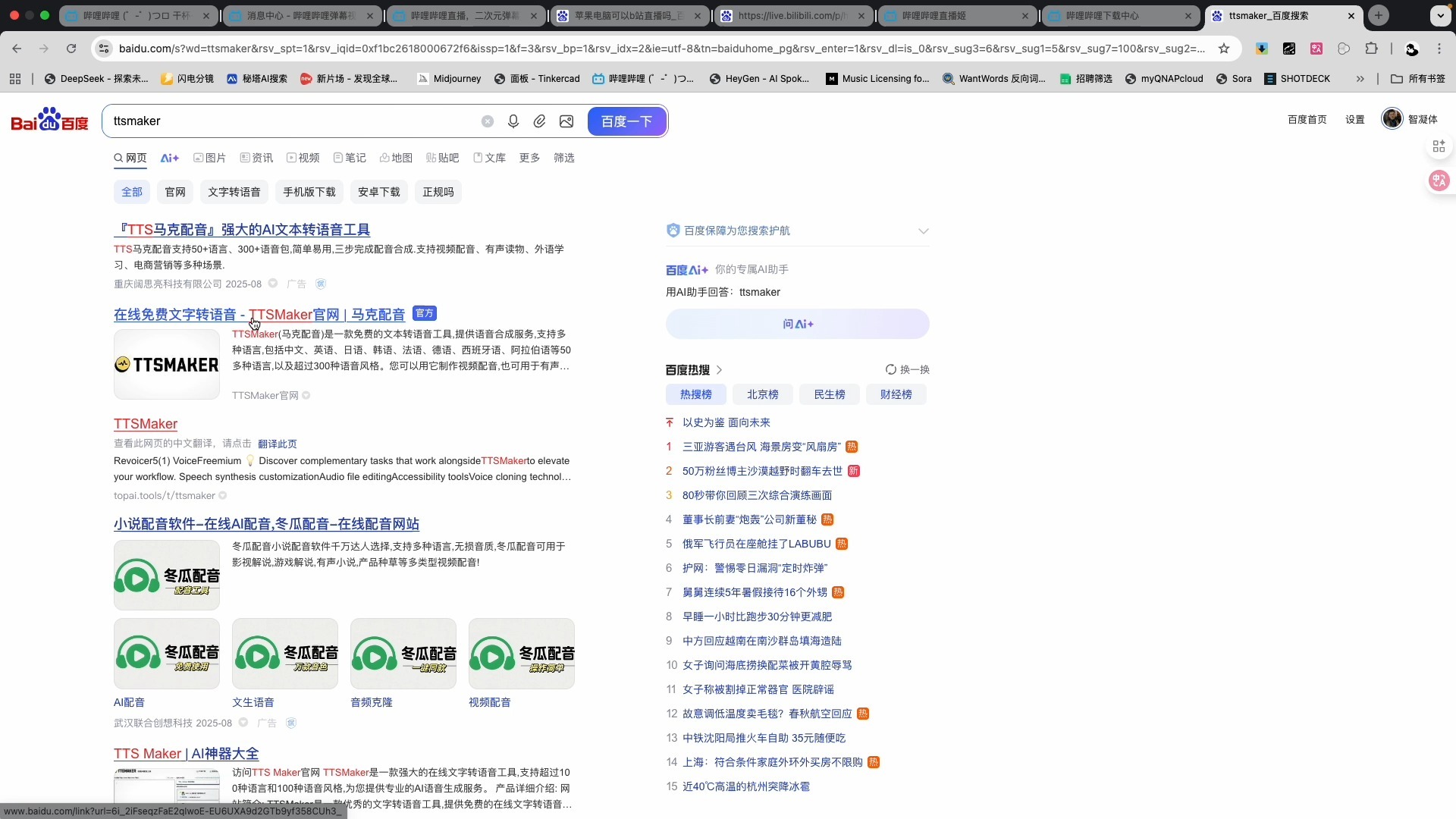This screenshot has width=1456, height=819.
Task: Filter results by 手机版下载 chip
Action: tap(309, 192)
